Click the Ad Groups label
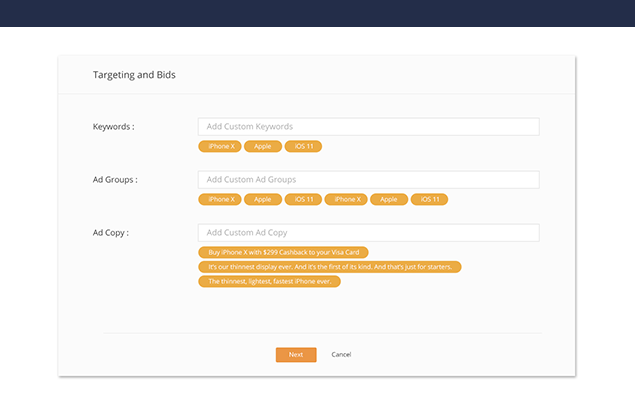The image size is (635, 405). coord(115,180)
